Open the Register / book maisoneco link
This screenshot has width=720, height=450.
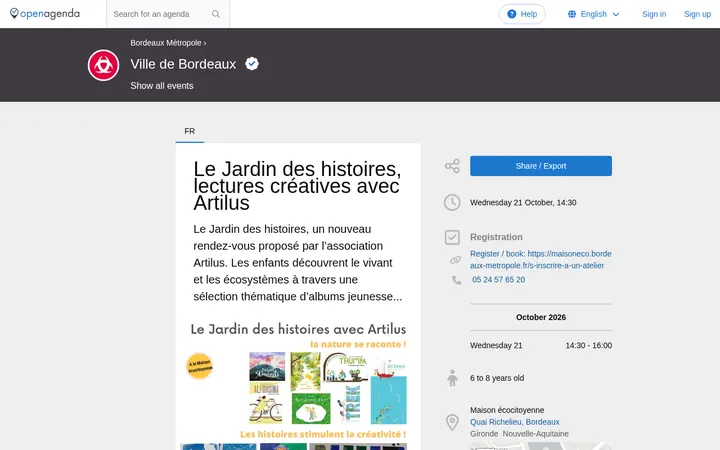pyautogui.click(x=540, y=259)
